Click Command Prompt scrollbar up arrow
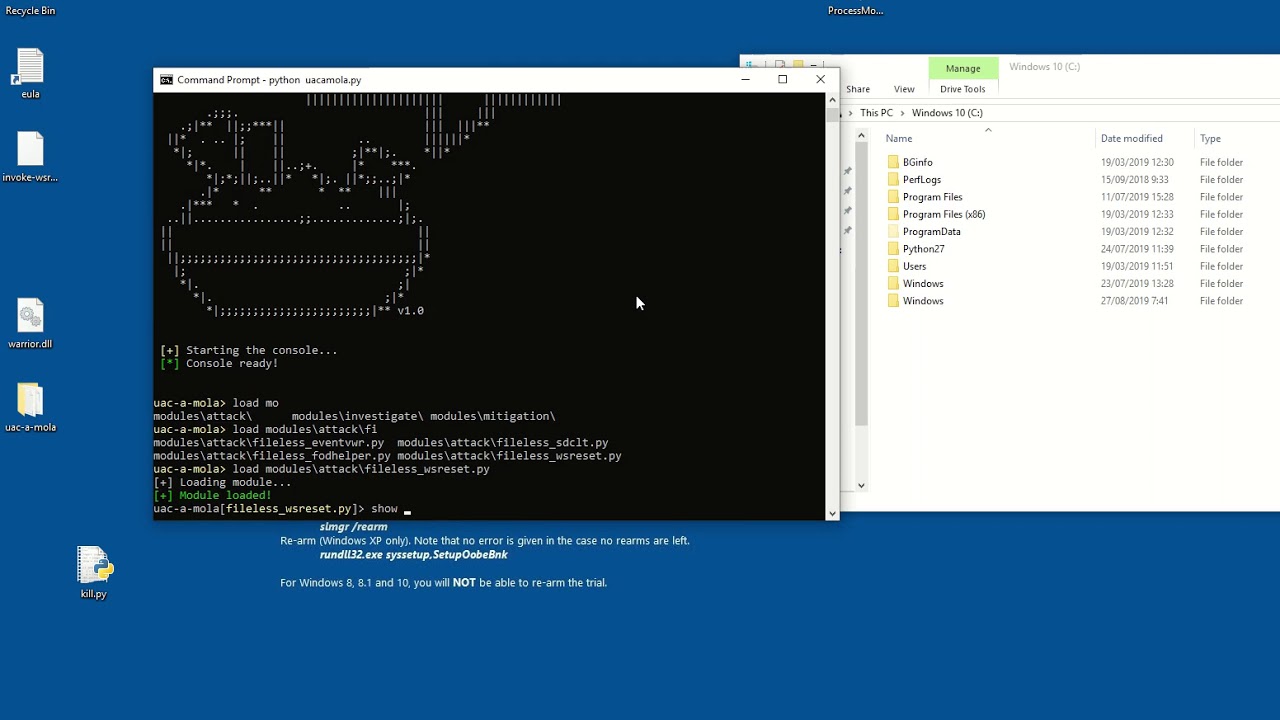This screenshot has height=720, width=1280. [x=832, y=100]
